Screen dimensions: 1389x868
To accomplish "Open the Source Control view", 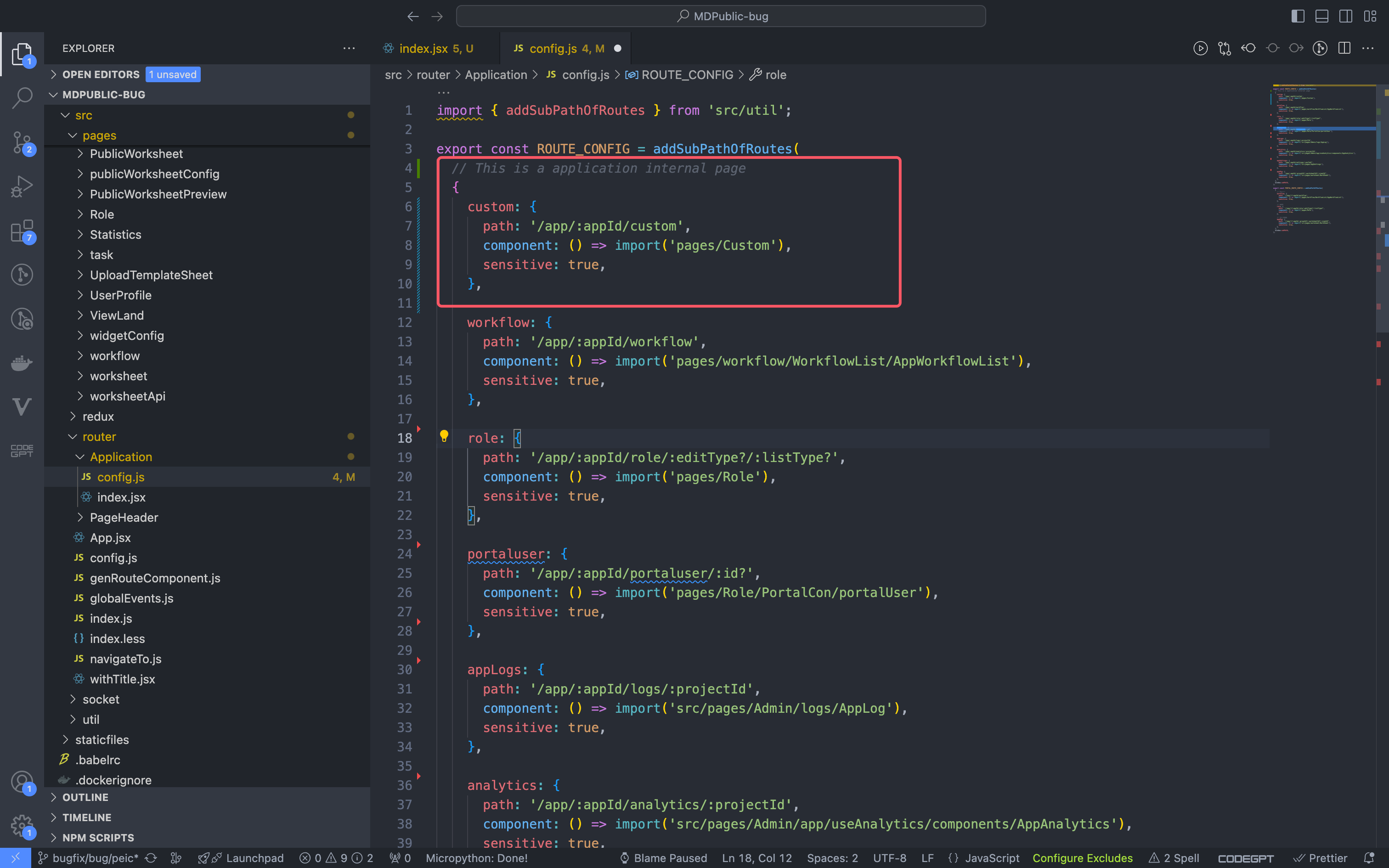I will click(x=22, y=142).
